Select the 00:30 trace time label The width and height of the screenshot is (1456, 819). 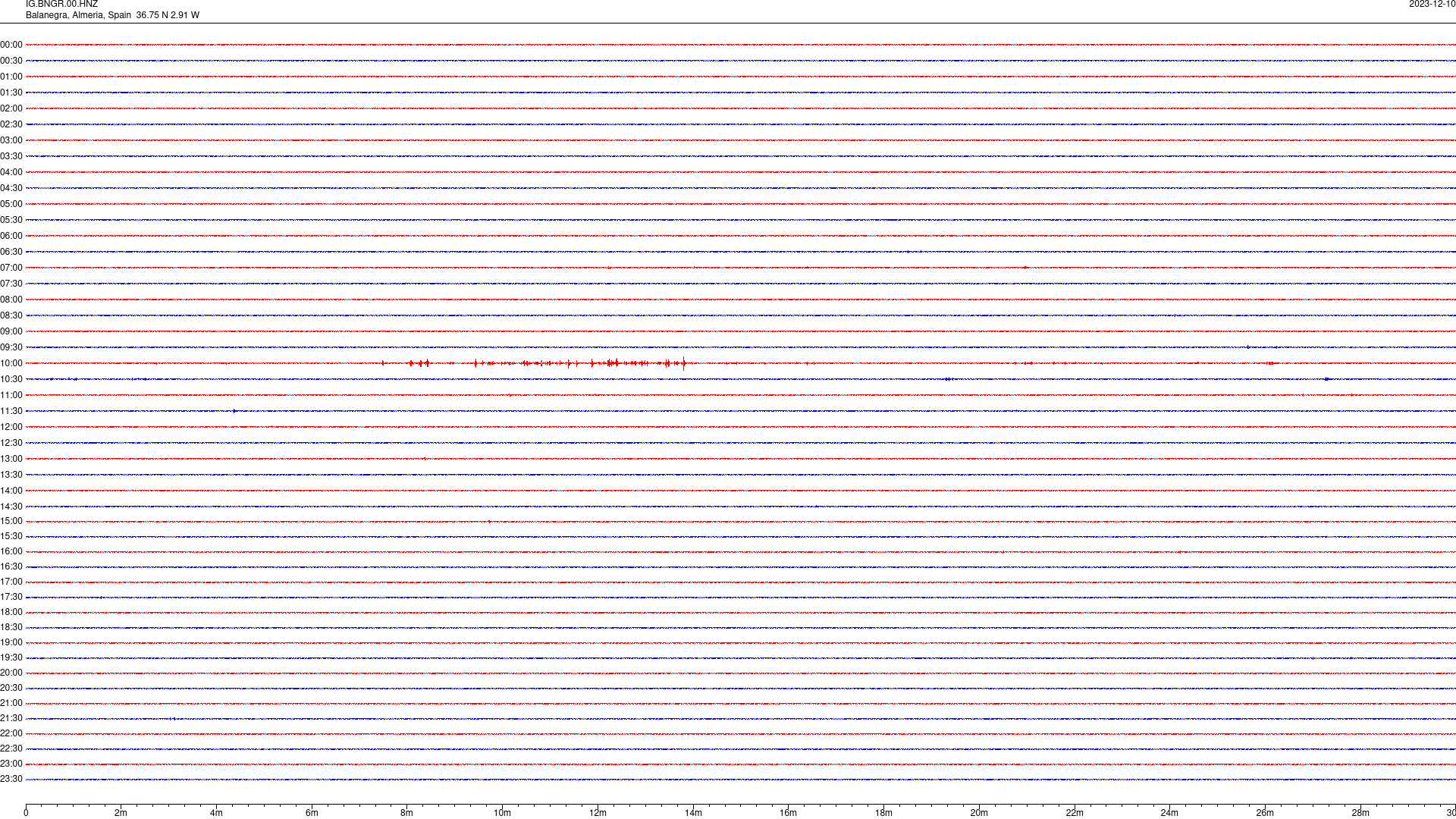(x=11, y=61)
